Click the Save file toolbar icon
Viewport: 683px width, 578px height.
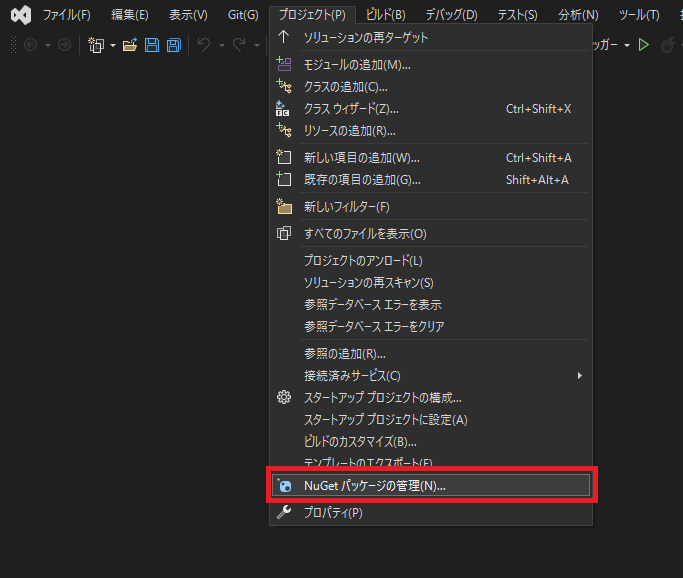(152, 45)
